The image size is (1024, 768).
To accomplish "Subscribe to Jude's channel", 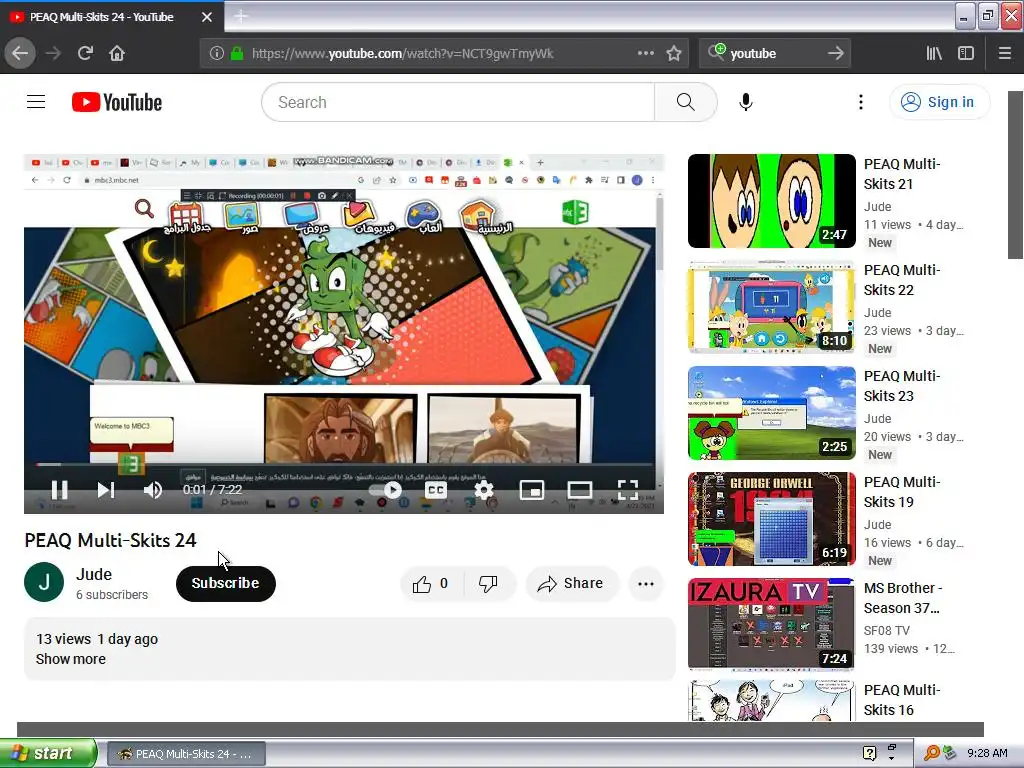I will click(225, 583).
